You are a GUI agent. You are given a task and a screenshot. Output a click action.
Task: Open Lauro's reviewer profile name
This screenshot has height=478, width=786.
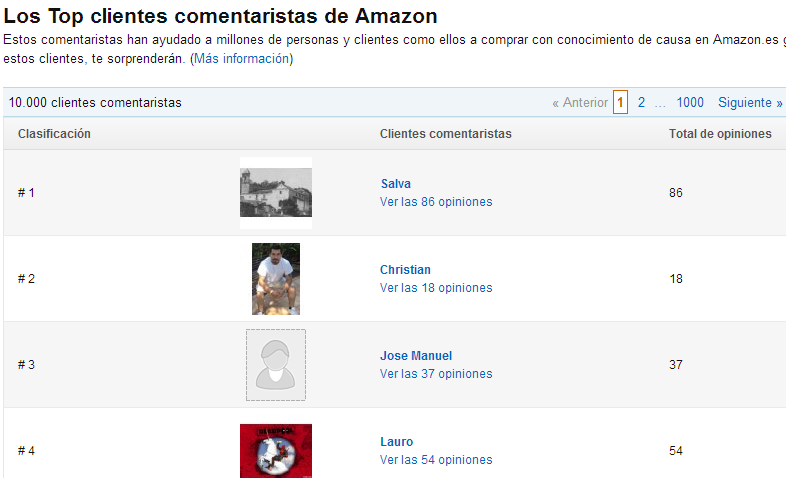click(397, 442)
